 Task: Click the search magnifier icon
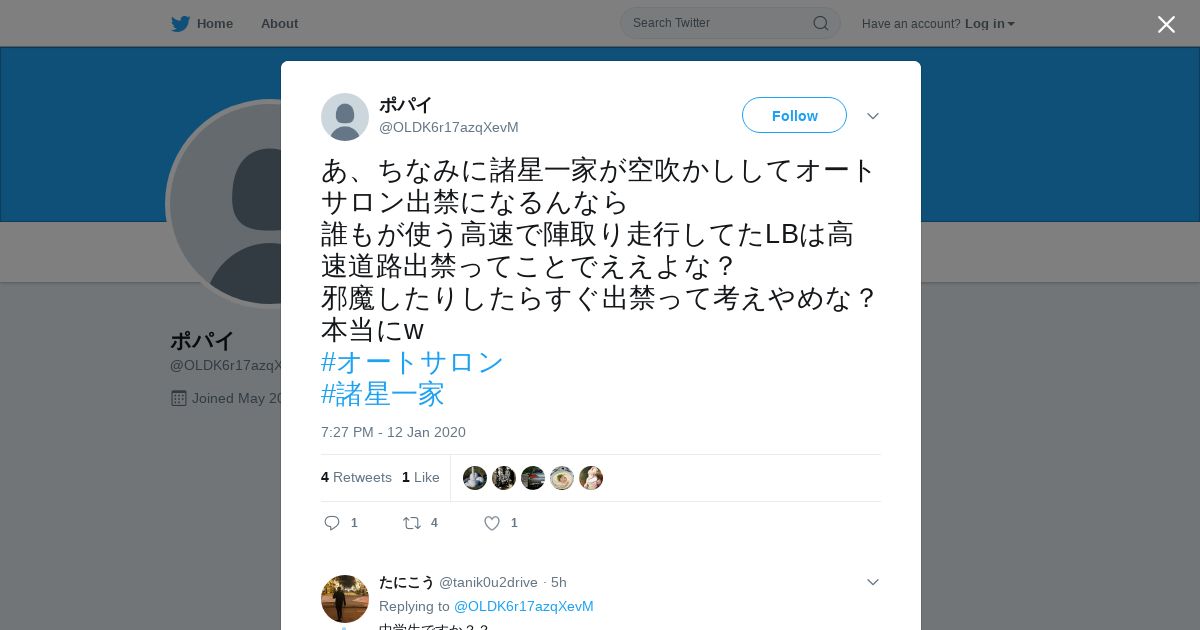(x=820, y=23)
